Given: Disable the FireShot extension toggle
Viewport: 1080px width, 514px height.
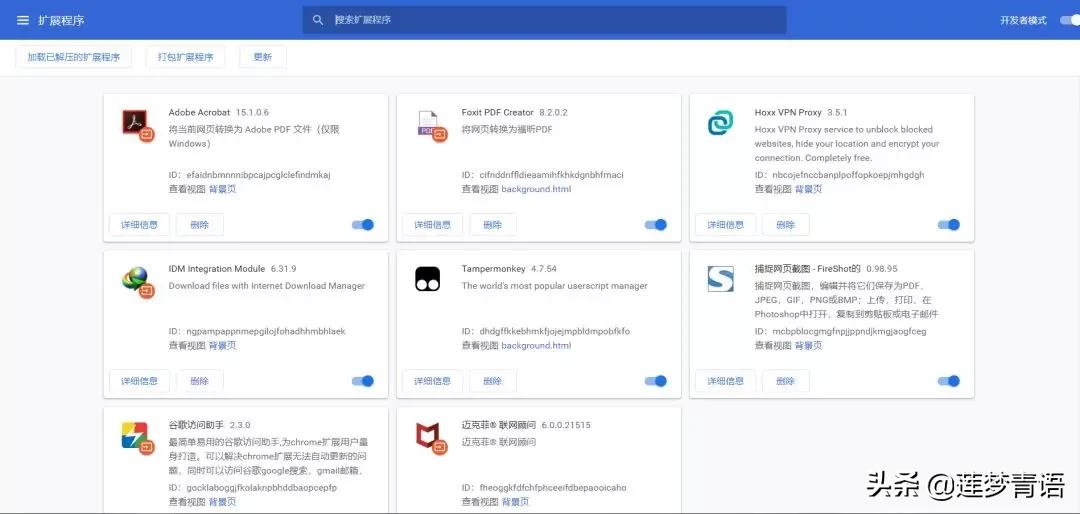Looking at the screenshot, I should point(948,381).
